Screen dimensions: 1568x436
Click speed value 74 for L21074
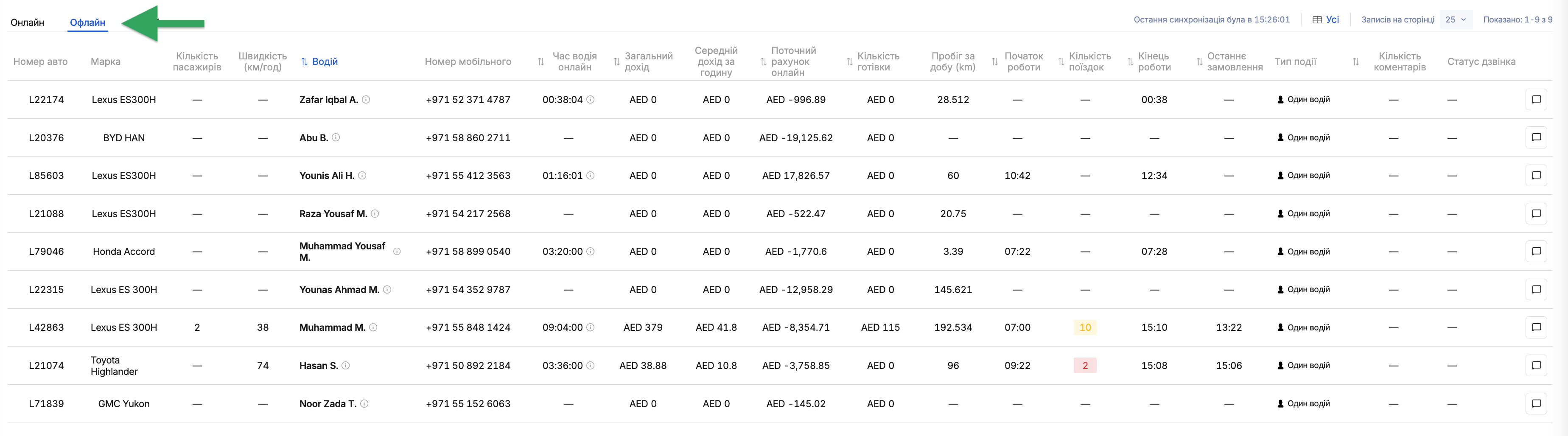point(262,365)
